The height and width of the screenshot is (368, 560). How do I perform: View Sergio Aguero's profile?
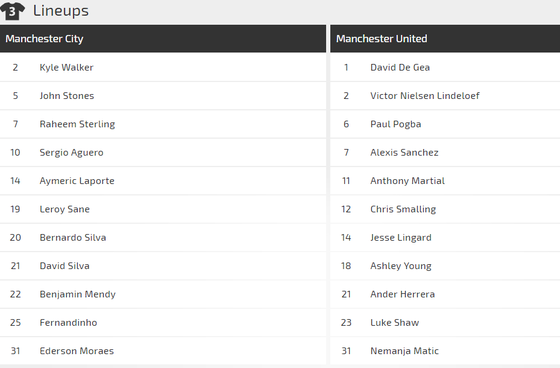pos(71,153)
